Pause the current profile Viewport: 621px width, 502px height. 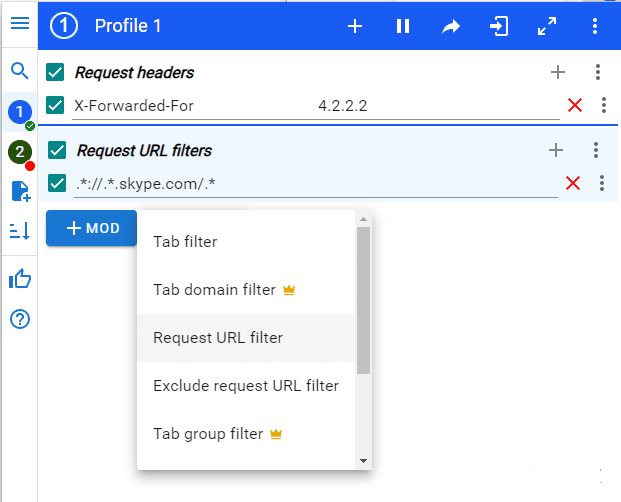(403, 27)
